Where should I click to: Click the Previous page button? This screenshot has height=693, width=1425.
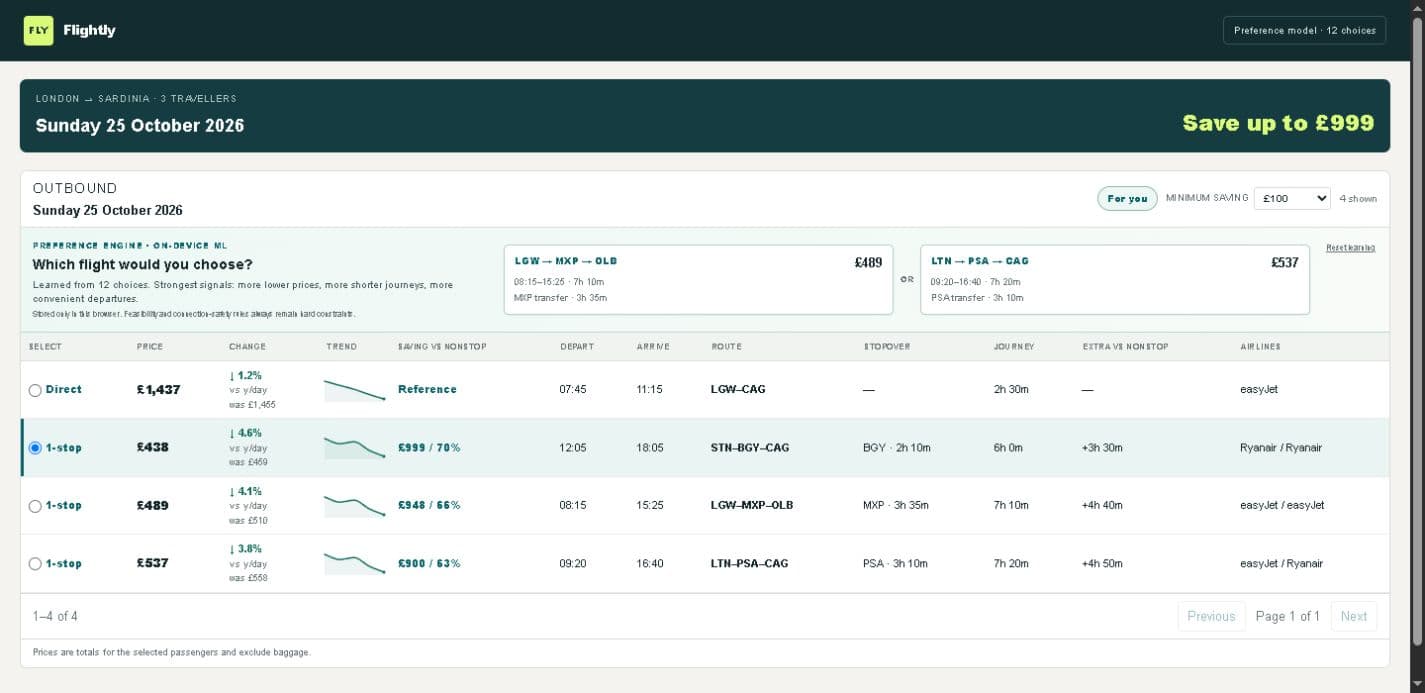pos(1211,616)
